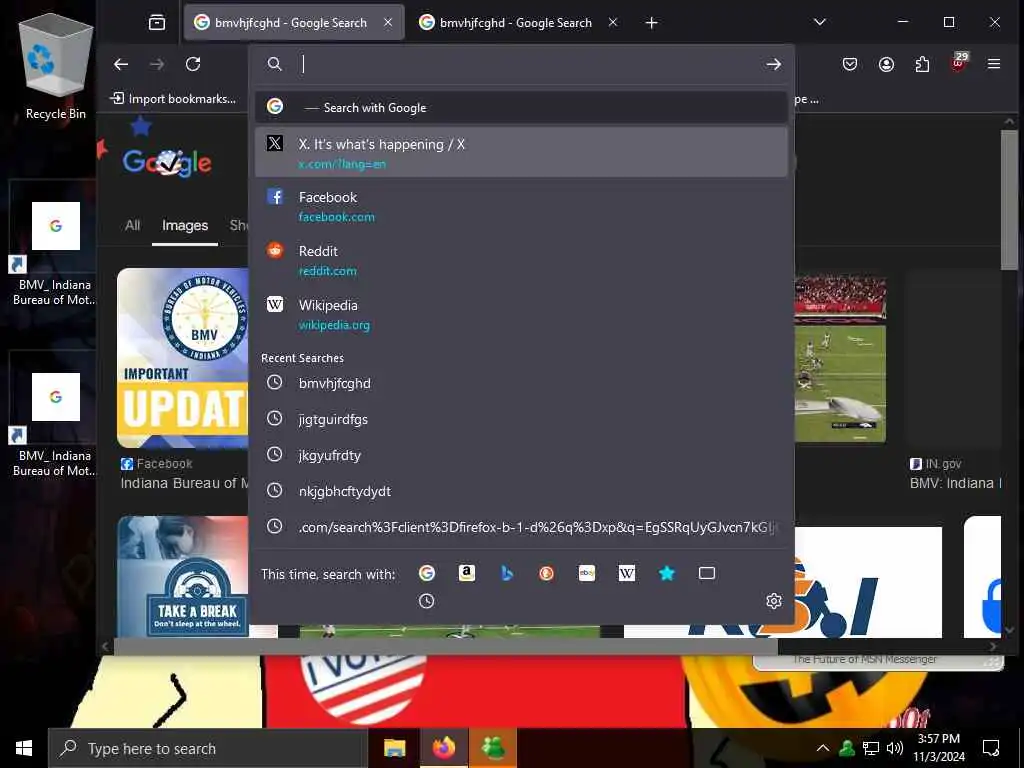The image size is (1024, 768).
Task: Click inside the address bar input
Action: (529, 64)
